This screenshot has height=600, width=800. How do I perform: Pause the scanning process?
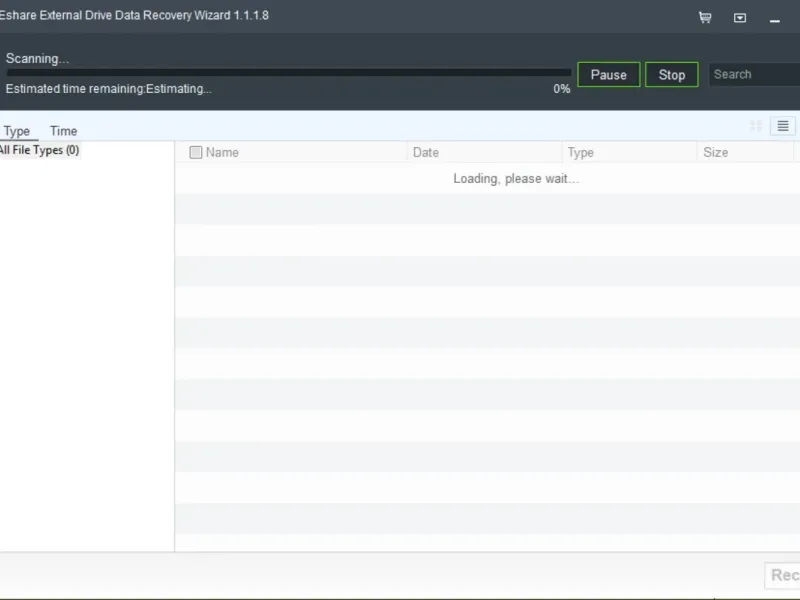click(x=609, y=74)
